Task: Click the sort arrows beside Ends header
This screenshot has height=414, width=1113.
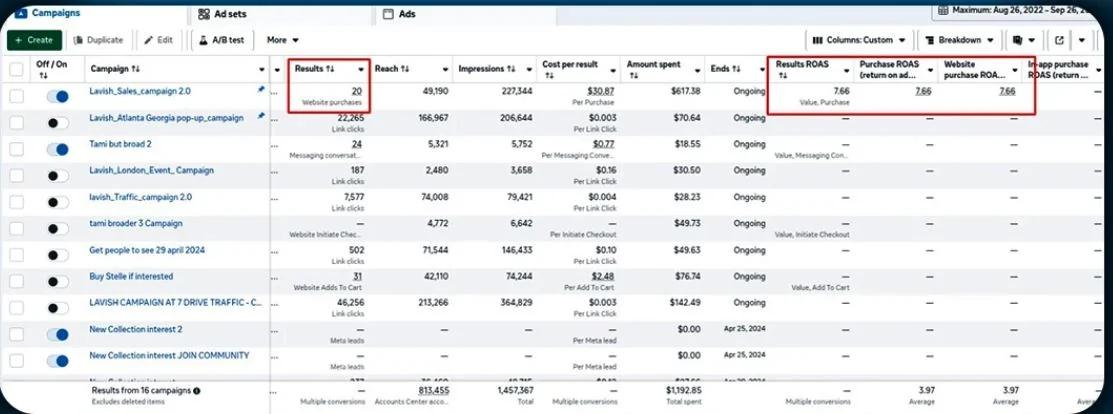Action: [737, 69]
